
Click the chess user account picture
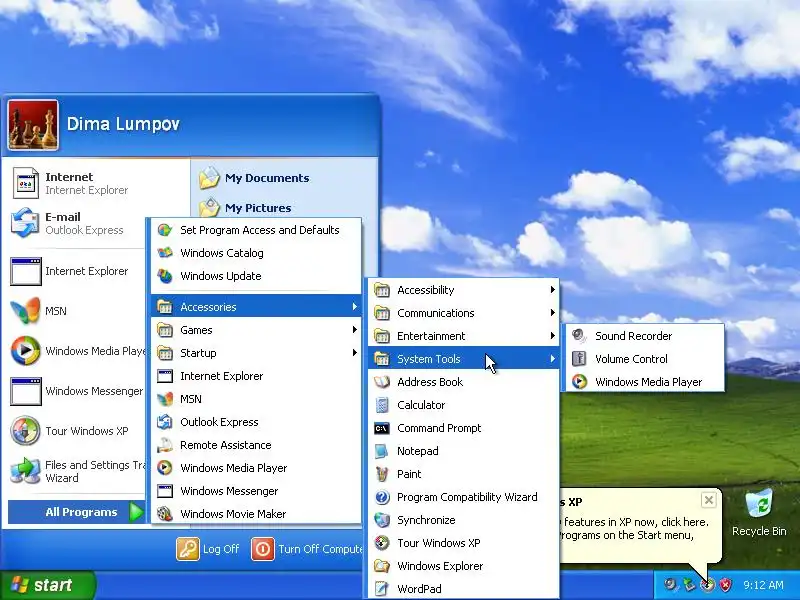tap(33, 125)
